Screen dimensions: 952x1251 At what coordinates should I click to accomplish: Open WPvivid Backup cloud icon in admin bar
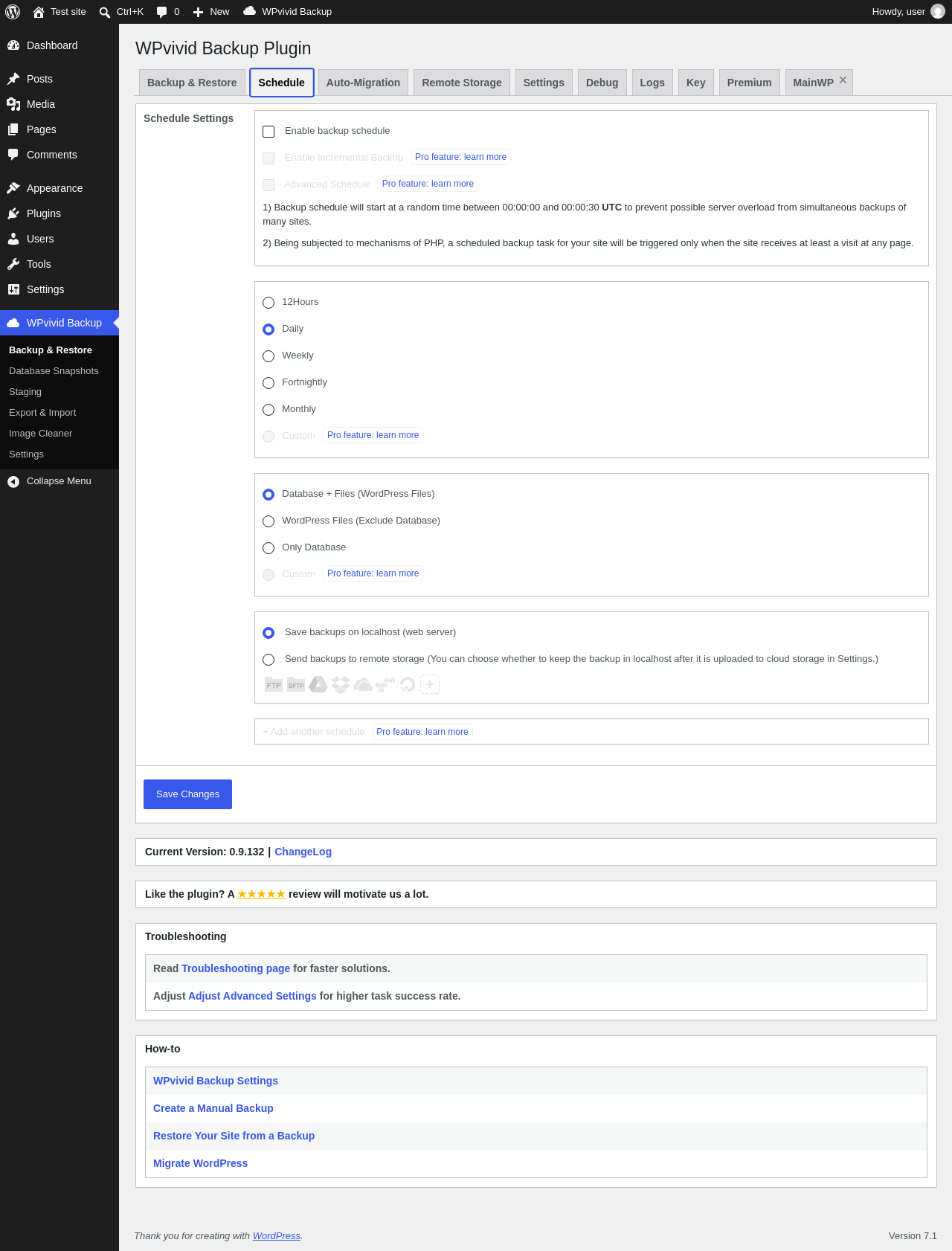pyautogui.click(x=250, y=11)
